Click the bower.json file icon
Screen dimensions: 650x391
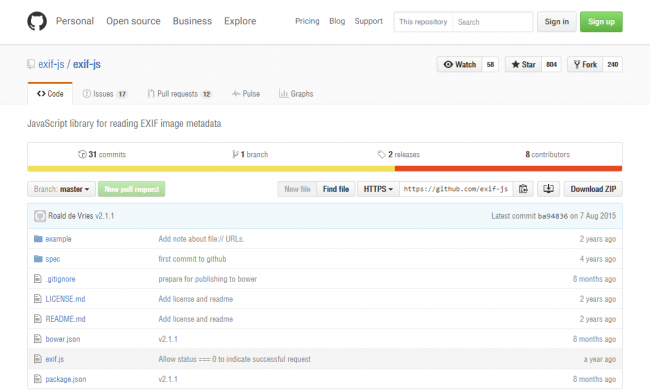coord(38,339)
